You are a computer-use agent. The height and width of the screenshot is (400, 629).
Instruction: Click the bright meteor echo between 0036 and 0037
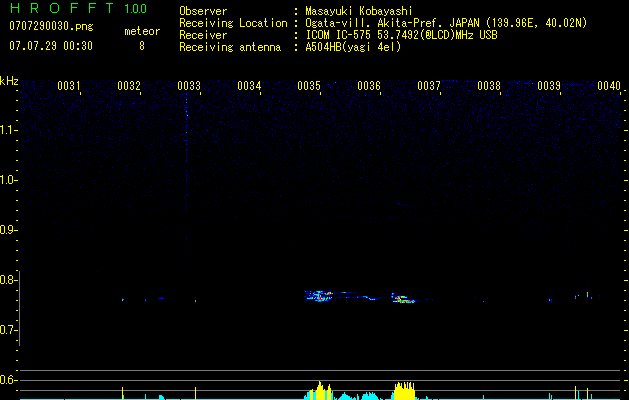click(404, 299)
